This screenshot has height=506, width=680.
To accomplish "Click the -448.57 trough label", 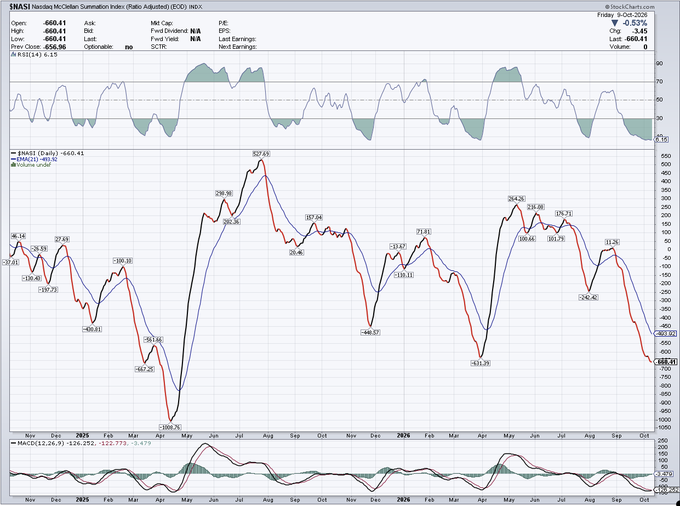I will [370, 333].
